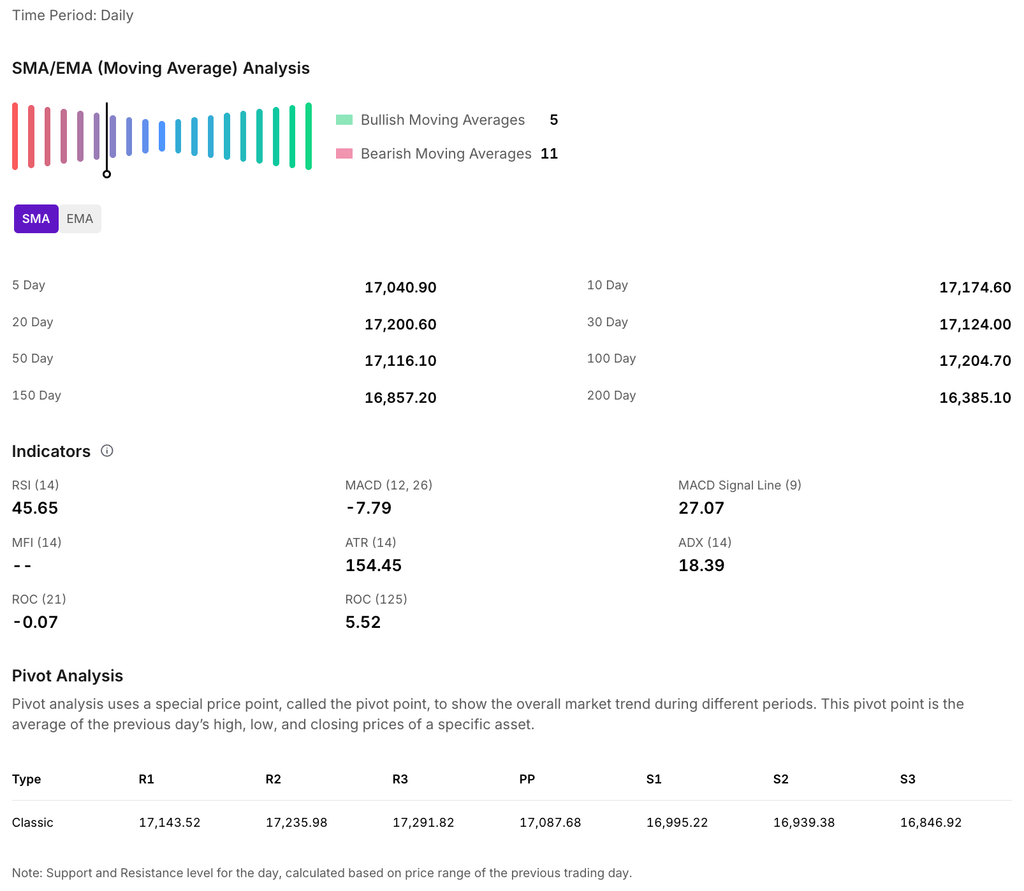Click the ATR (14) value 154.45
Image resolution: width=1024 pixels, height=891 pixels.
pyautogui.click(x=373, y=565)
